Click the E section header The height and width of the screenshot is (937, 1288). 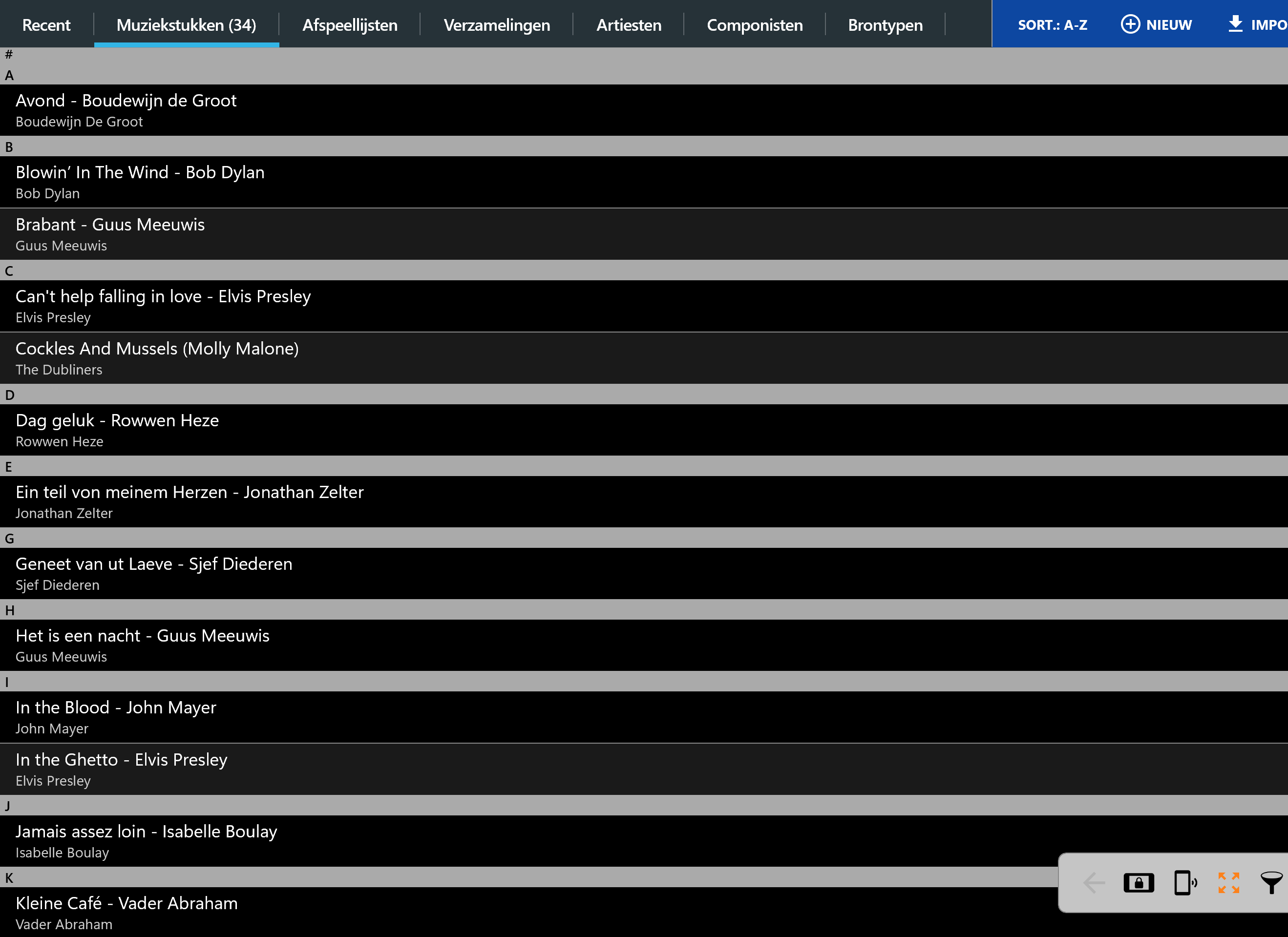point(644,466)
